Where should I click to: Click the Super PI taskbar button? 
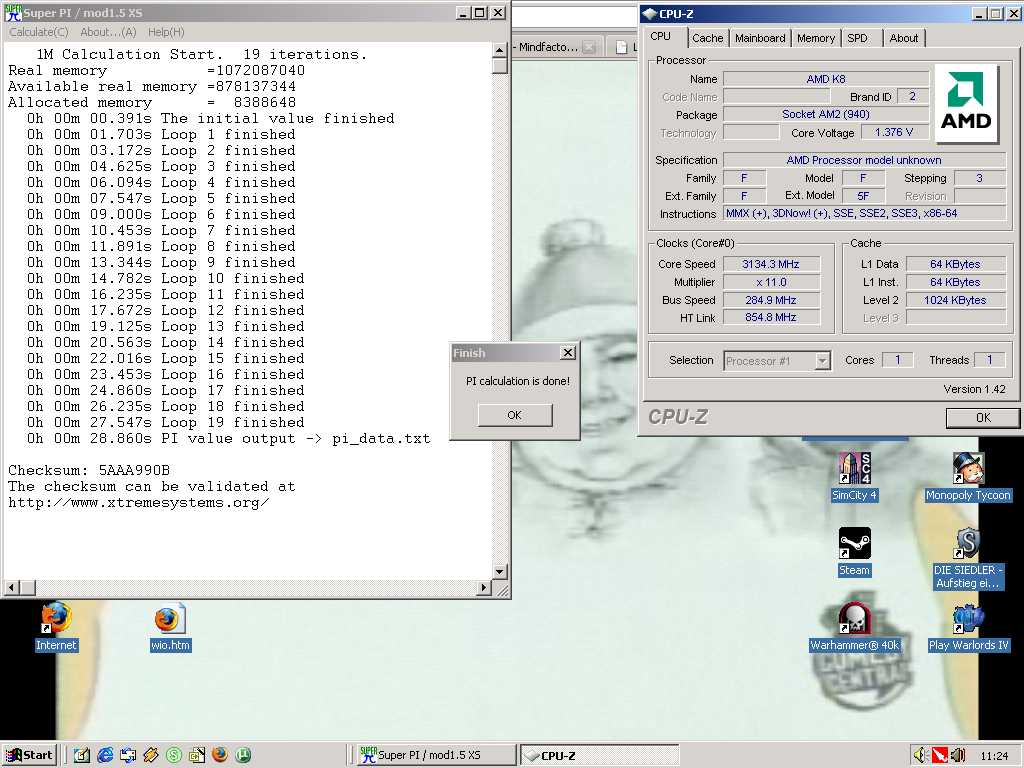[x=434, y=756]
